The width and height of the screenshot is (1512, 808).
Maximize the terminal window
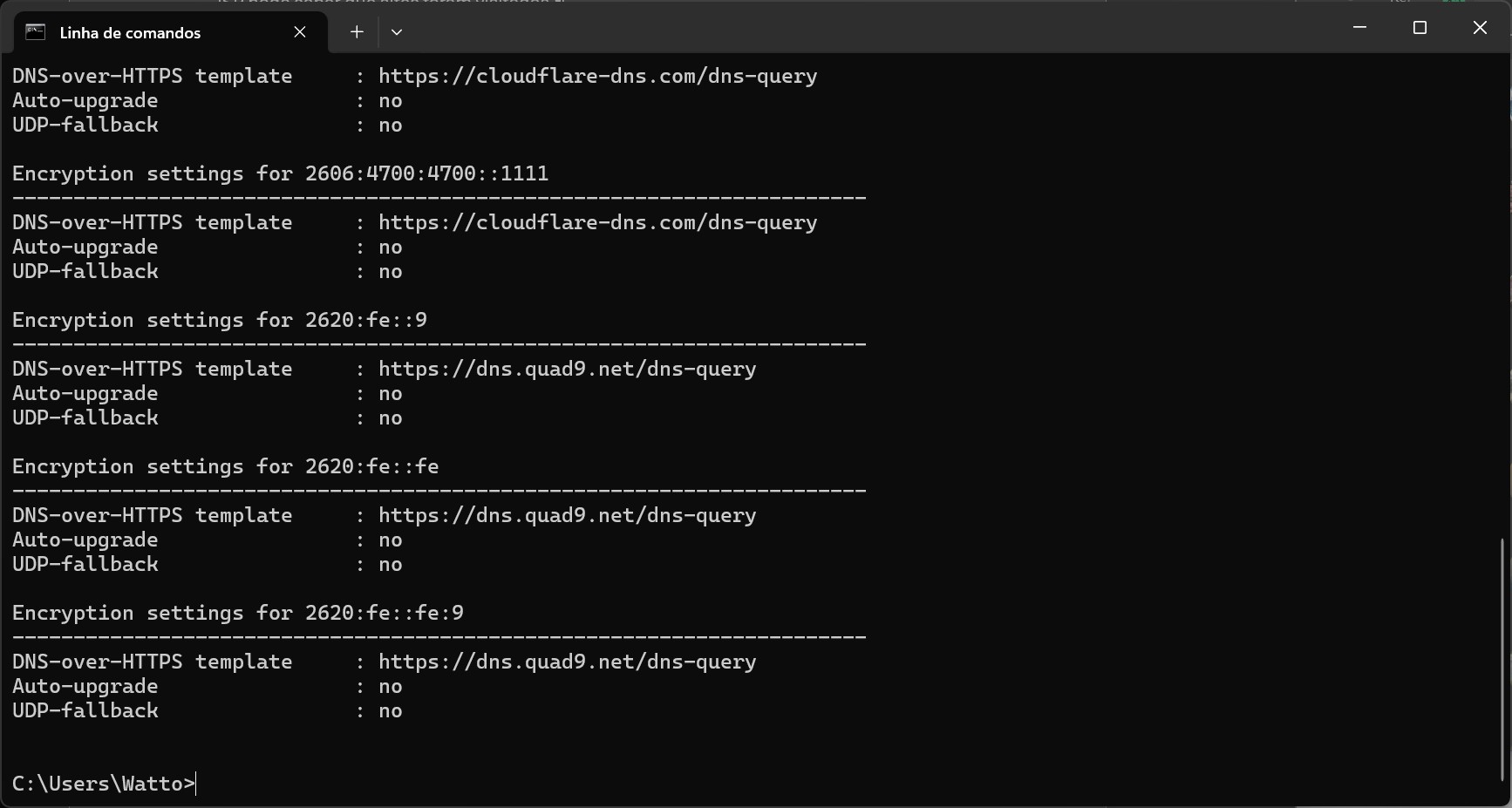1420,28
